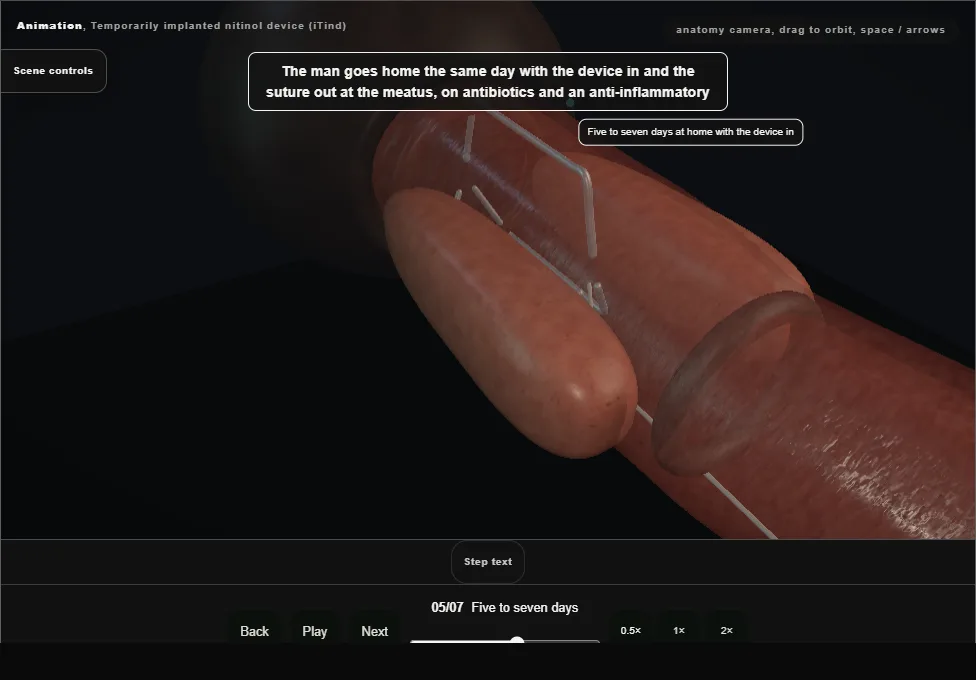The width and height of the screenshot is (976, 680).
Task: Click the timeline progress slider handle
Action: coord(517,641)
